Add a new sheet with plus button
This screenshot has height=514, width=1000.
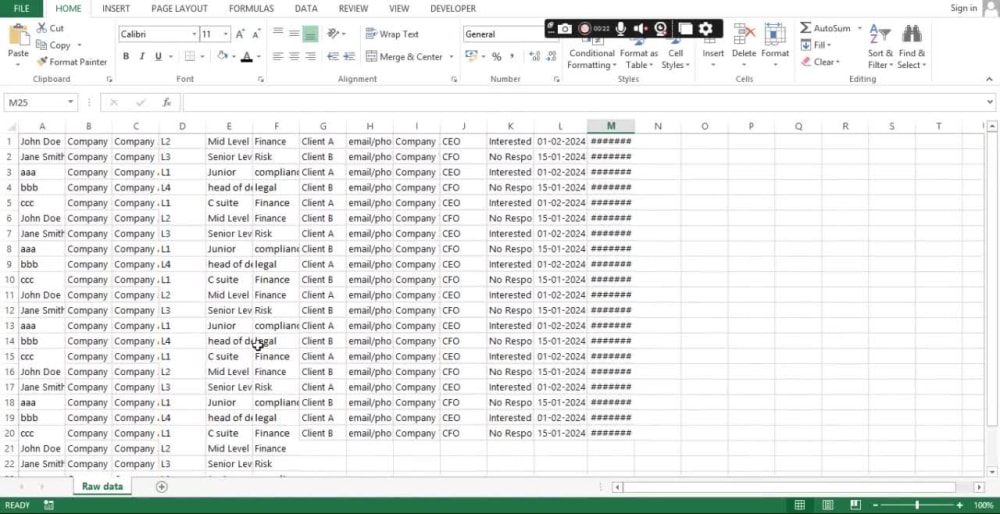pyautogui.click(x=162, y=487)
